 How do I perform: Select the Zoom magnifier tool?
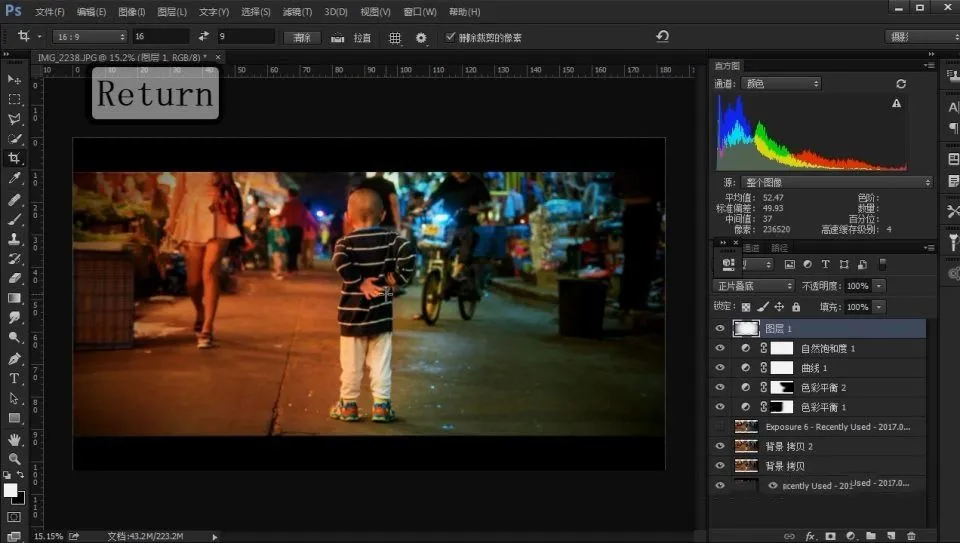[14, 458]
